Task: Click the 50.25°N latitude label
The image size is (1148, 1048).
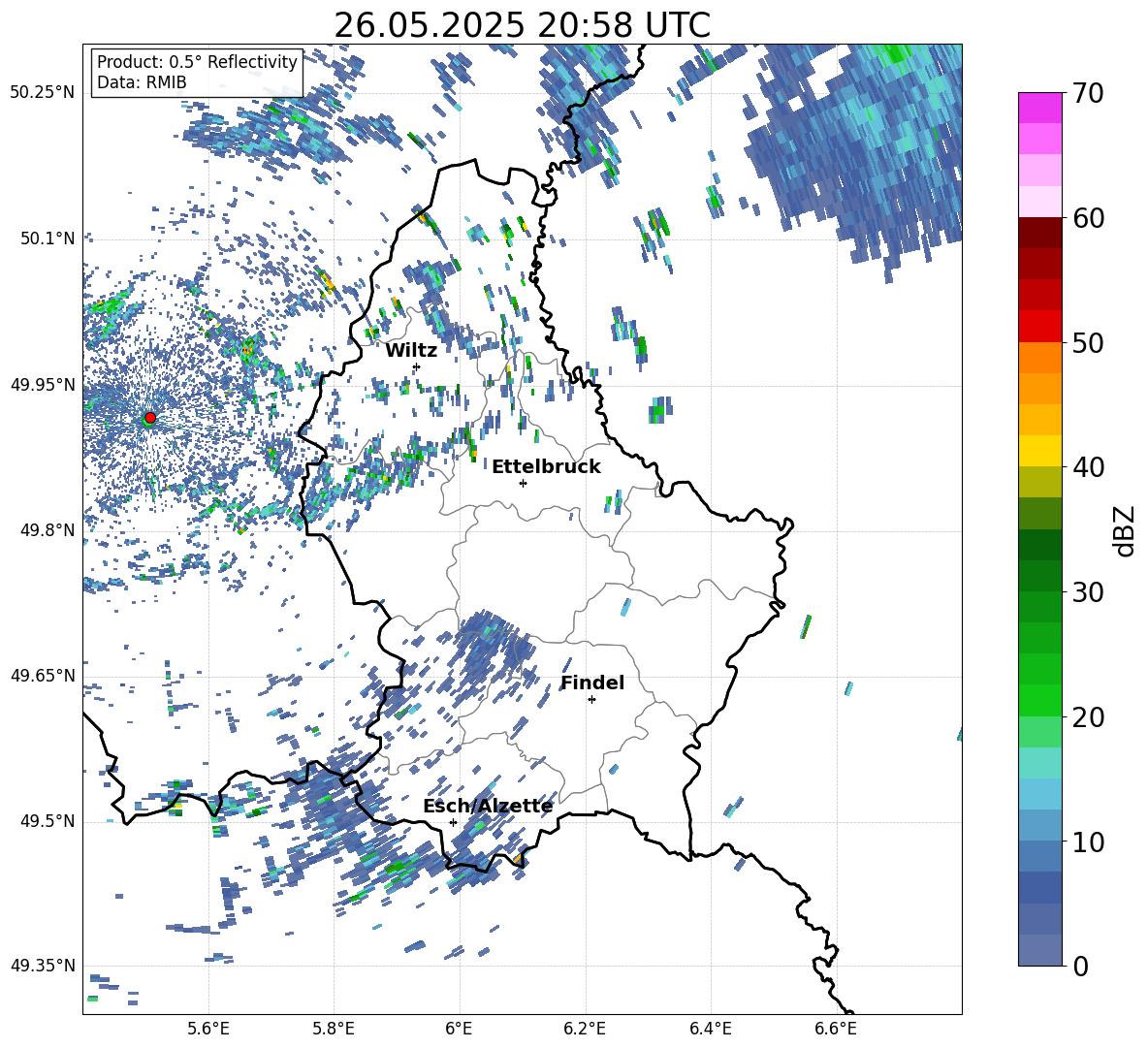Action: point(43,93)
